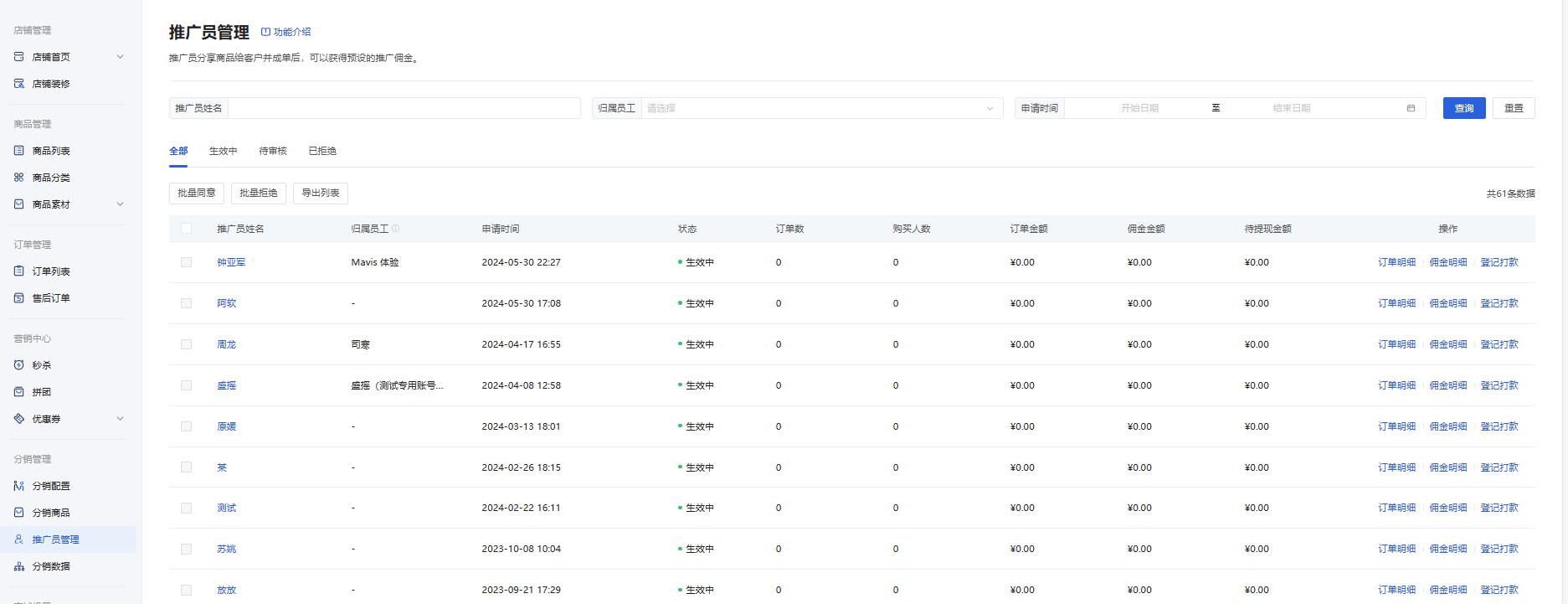Click the 导出列表 button

point(321,193)
